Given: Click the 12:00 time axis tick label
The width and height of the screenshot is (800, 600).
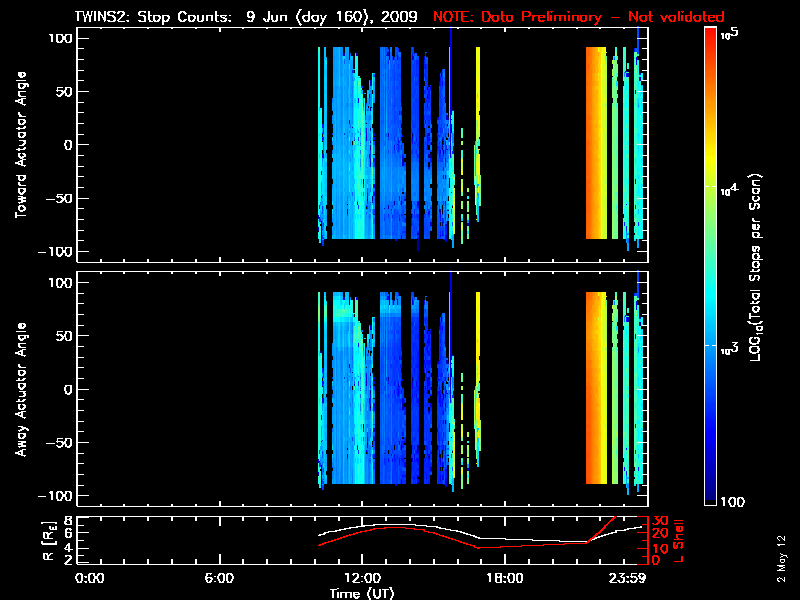Looking at the screenshot, I should point(362,578).
